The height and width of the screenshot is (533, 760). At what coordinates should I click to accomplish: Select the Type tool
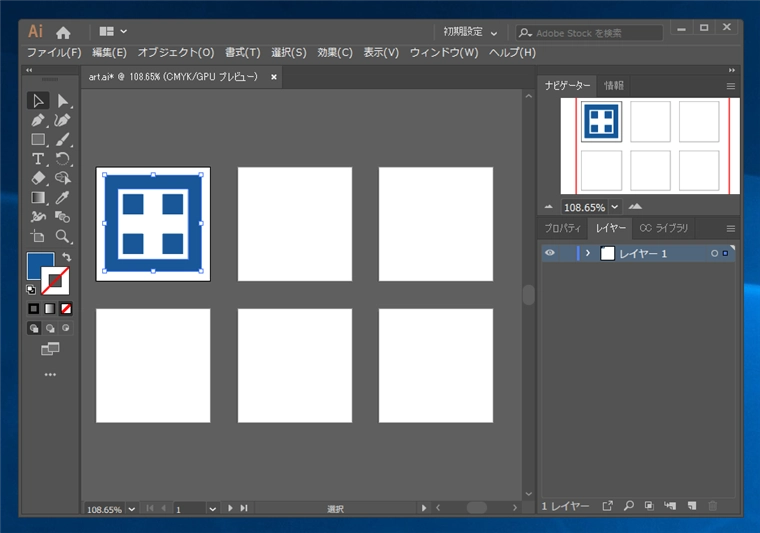coord(38,159)
